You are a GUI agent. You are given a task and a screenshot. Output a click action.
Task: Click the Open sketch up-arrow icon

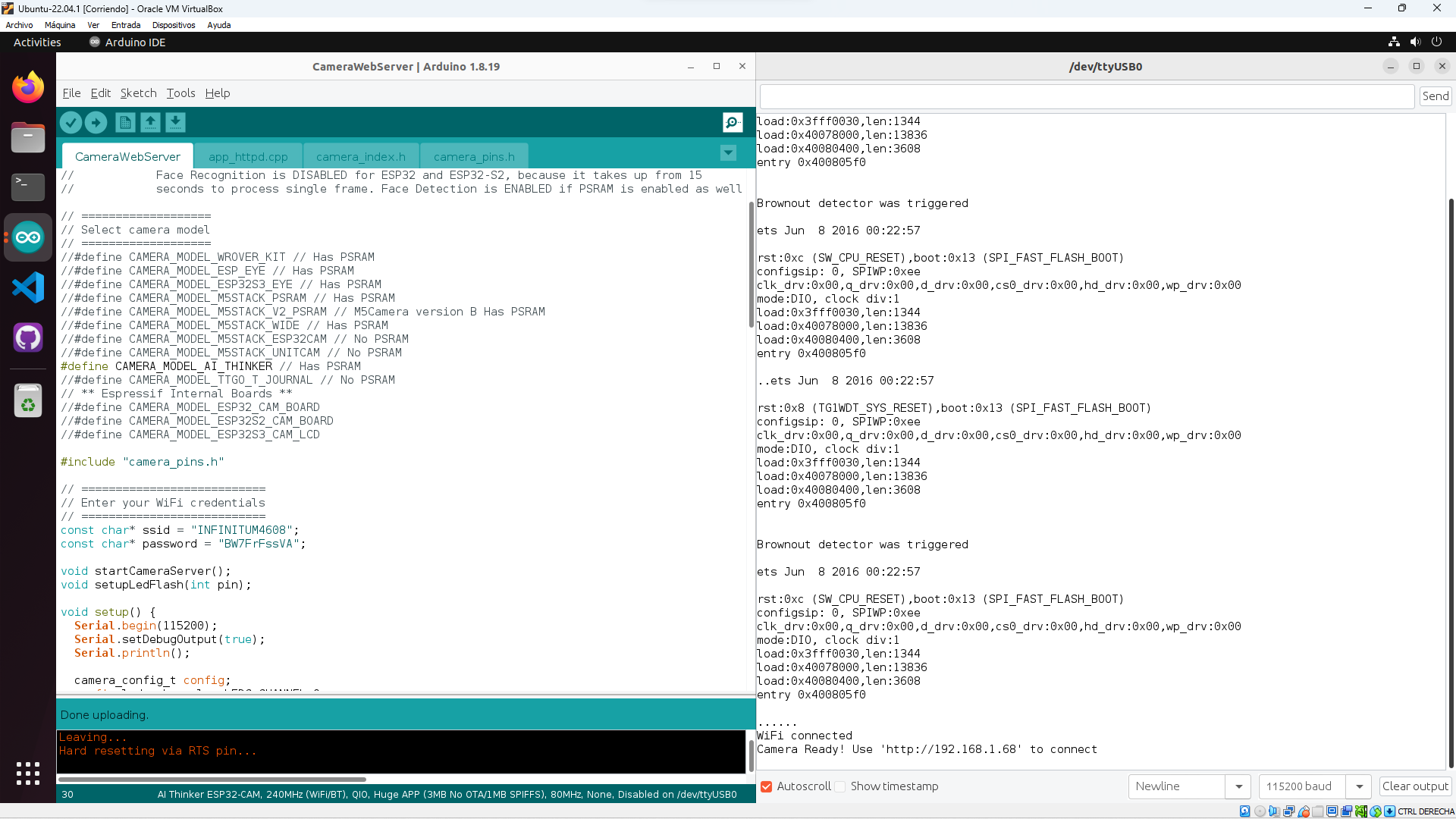tap(150, 122)
